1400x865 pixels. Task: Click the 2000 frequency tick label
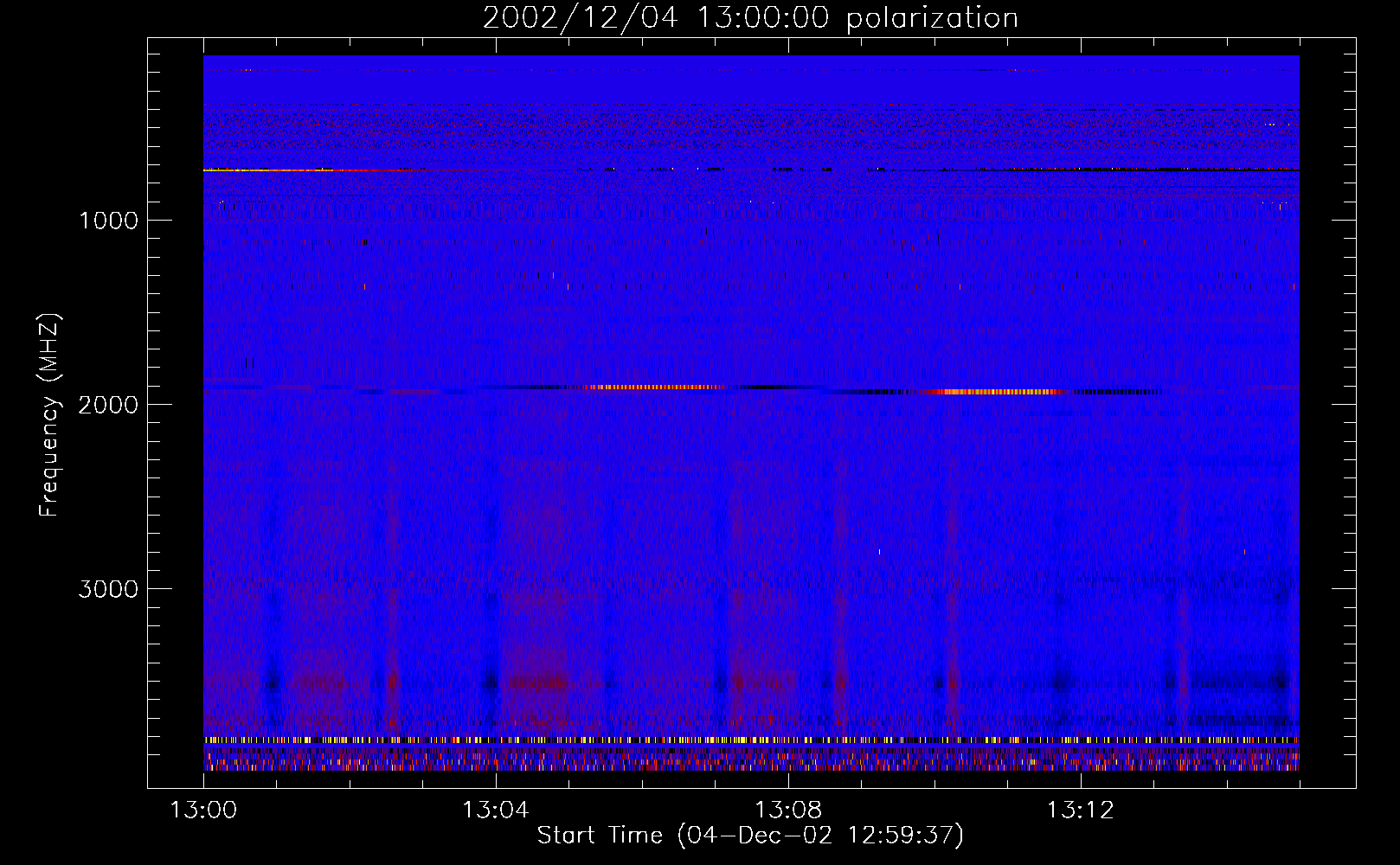pyautogui.click(x=108, y=405)
